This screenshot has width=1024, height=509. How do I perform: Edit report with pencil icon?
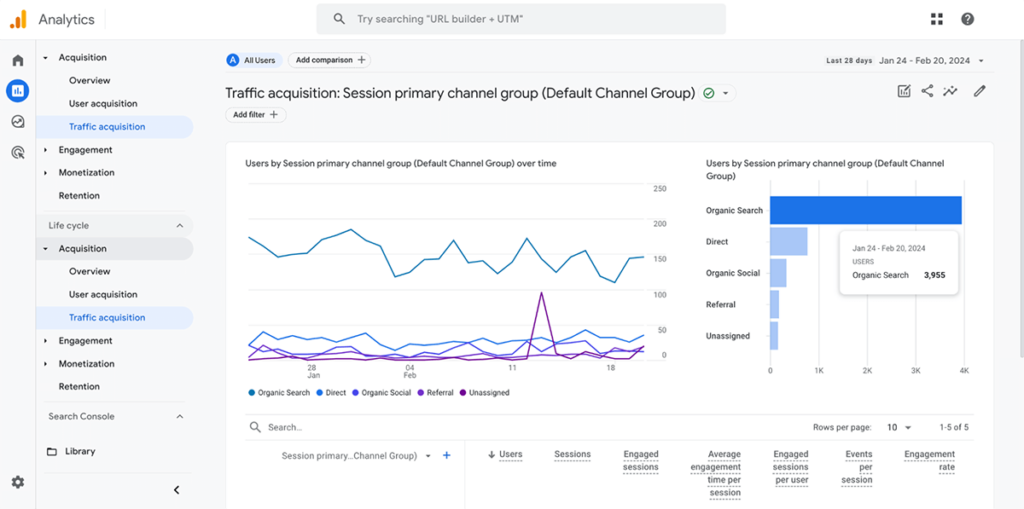[x=979, y=91]
